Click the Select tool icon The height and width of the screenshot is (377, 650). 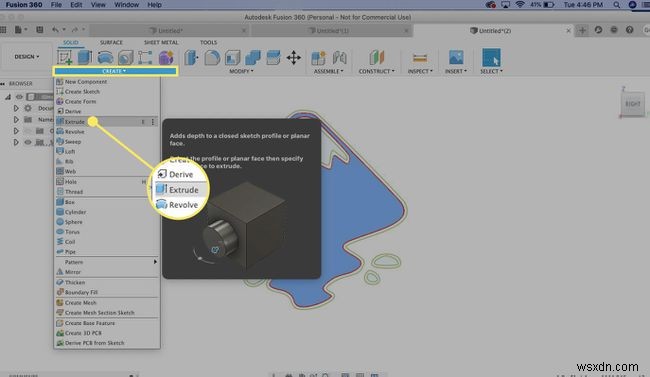tap(491, 57)
